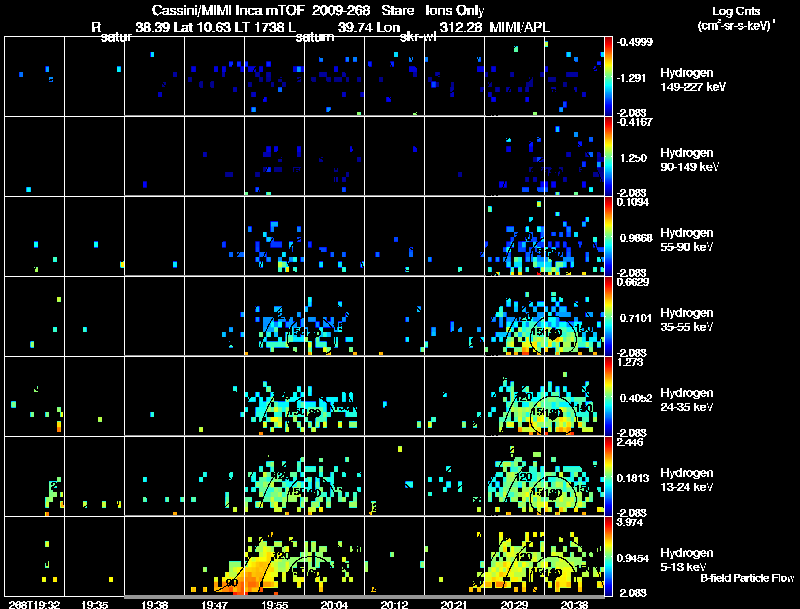Click the "skr-wl" annotation above the panels
This screenshot has width=800, height=609.
click(x=418, y=37)
